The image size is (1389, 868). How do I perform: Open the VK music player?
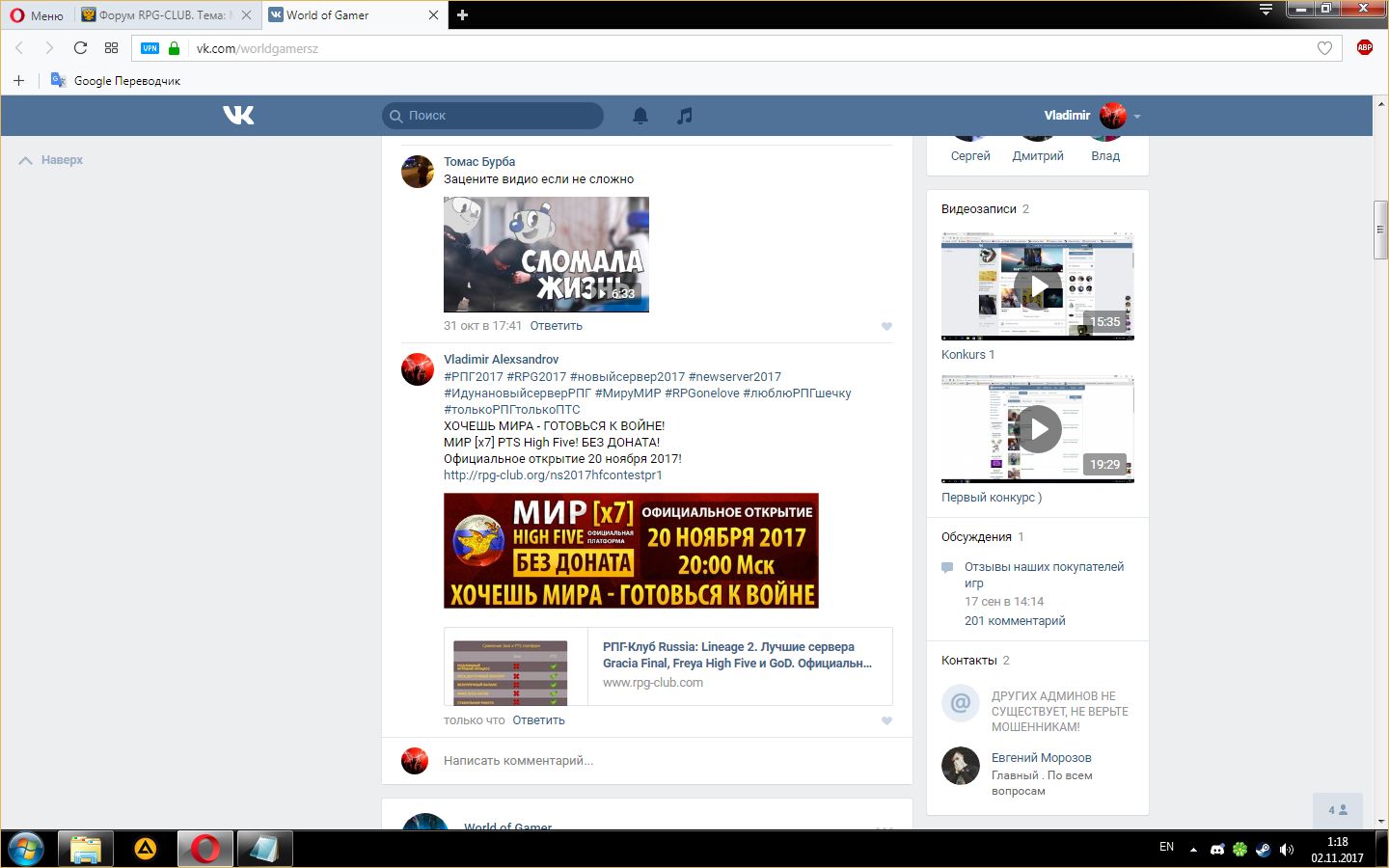click(x=684, y=116)
